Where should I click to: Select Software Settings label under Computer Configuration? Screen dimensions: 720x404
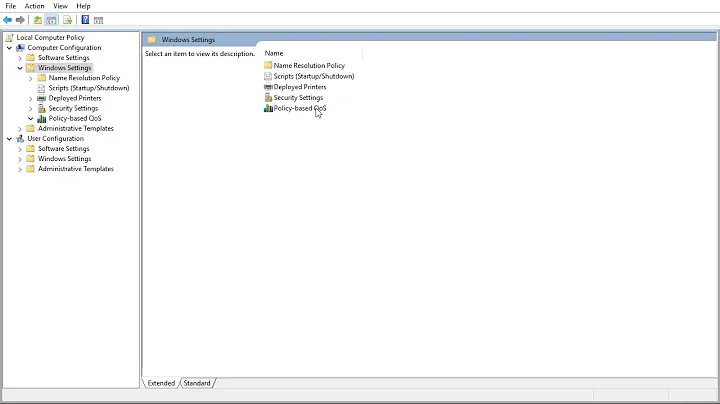64,58
